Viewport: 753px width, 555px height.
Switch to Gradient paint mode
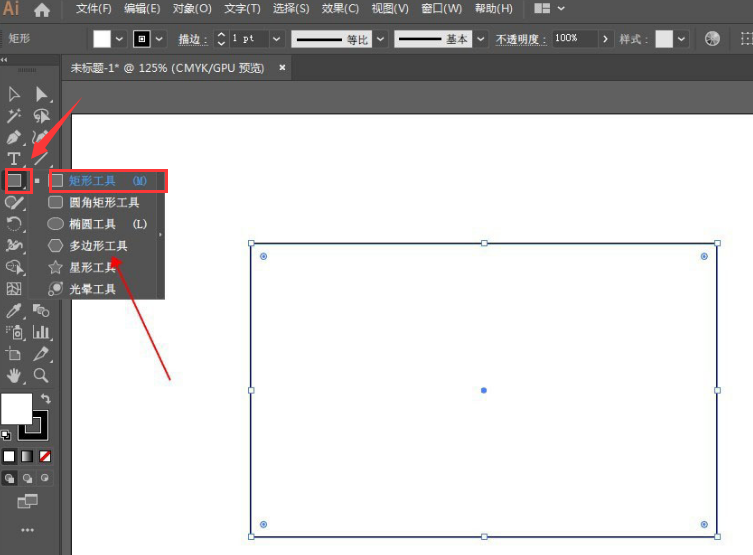click(x=27, y=456)
